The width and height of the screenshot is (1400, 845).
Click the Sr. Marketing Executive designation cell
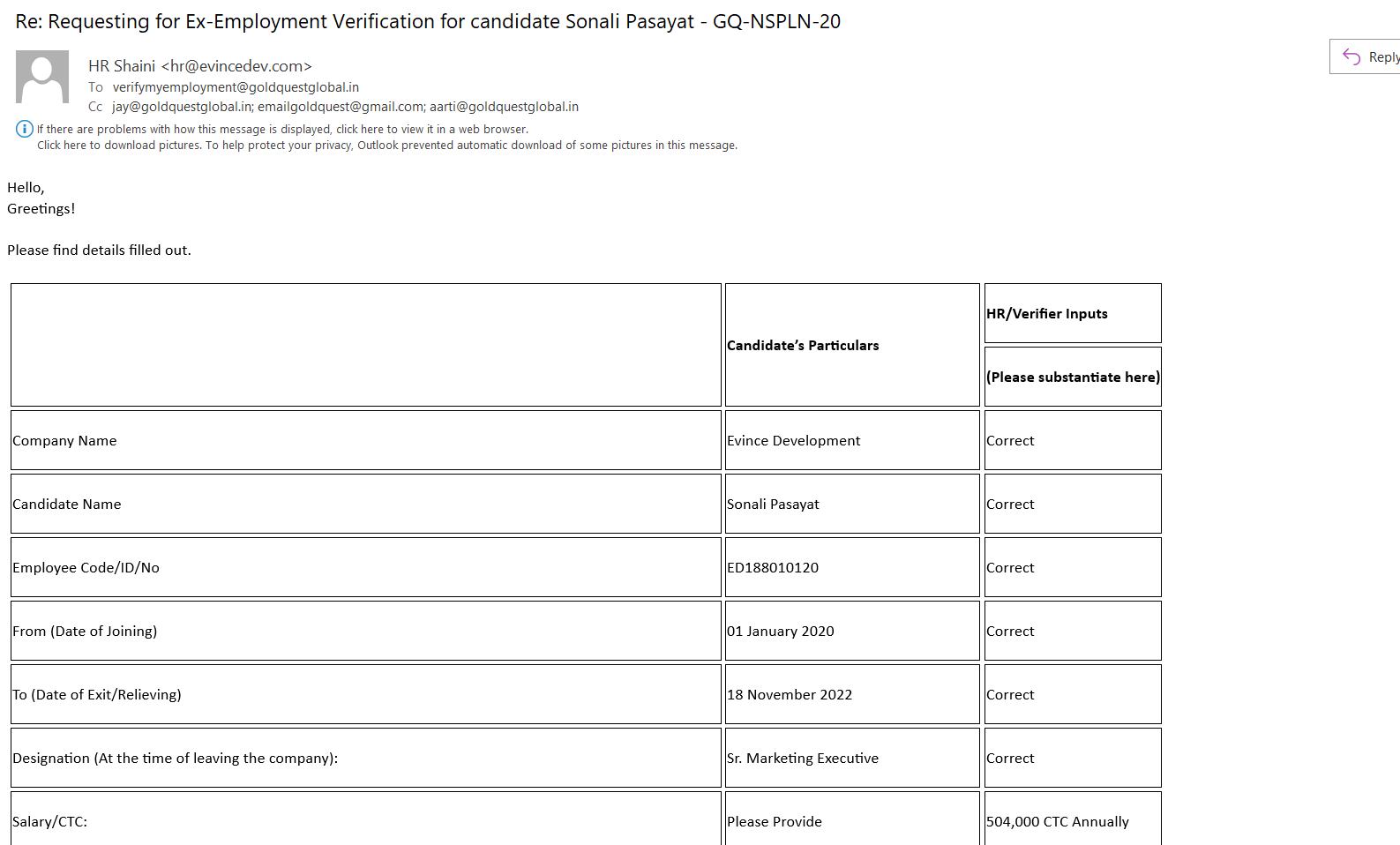pos(803,759)
